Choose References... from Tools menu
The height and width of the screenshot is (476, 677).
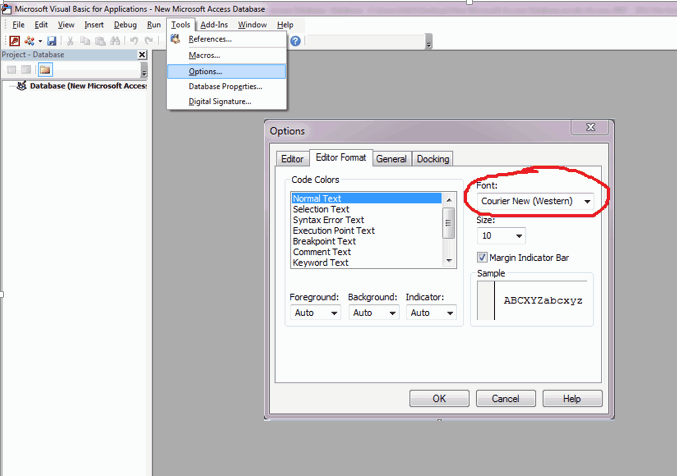point(226,39)
